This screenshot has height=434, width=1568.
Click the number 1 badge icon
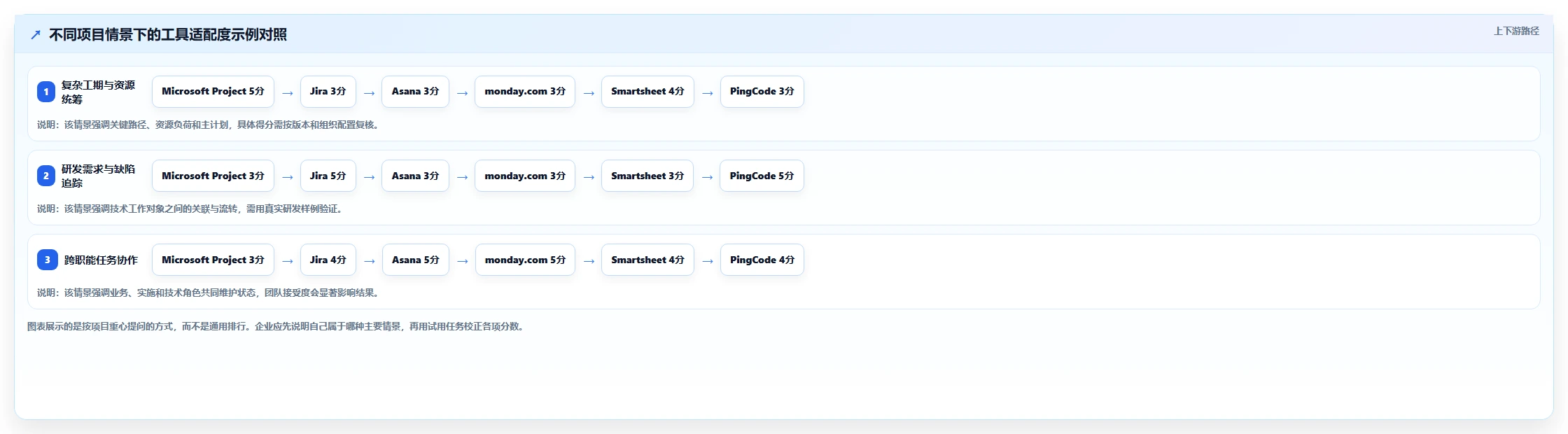46,92
